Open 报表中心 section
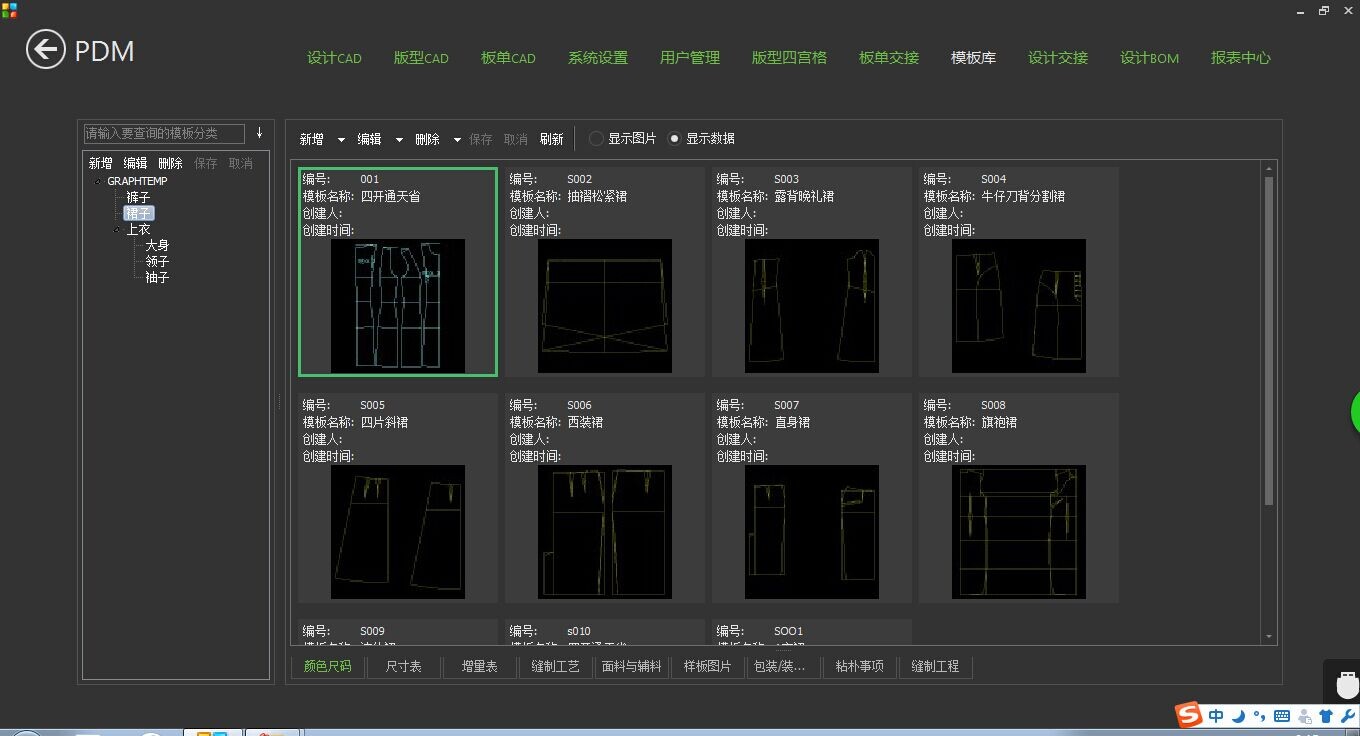 (1241, 58)
